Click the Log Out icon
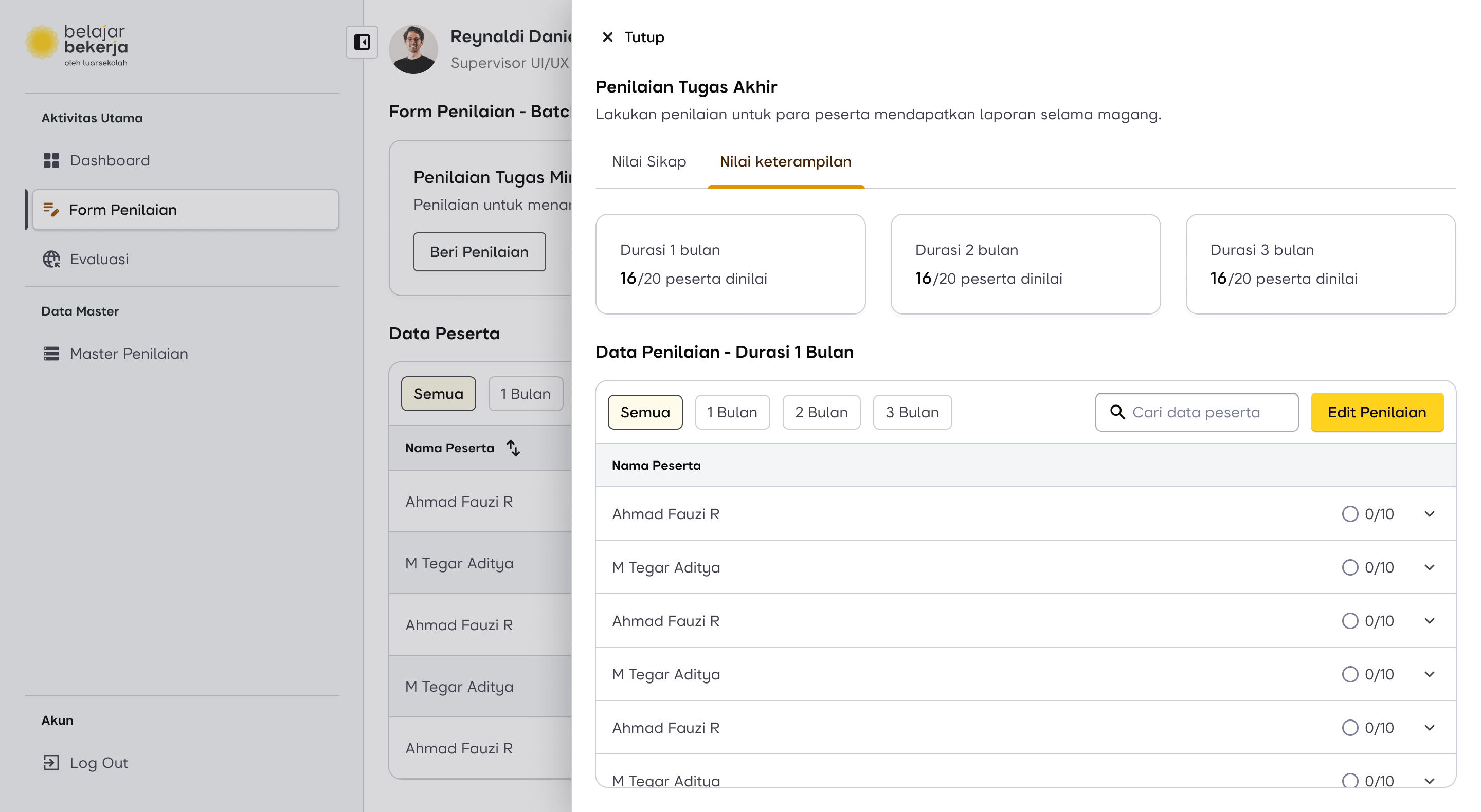Screen dimensions: 1481x812 tap(51, 763)
